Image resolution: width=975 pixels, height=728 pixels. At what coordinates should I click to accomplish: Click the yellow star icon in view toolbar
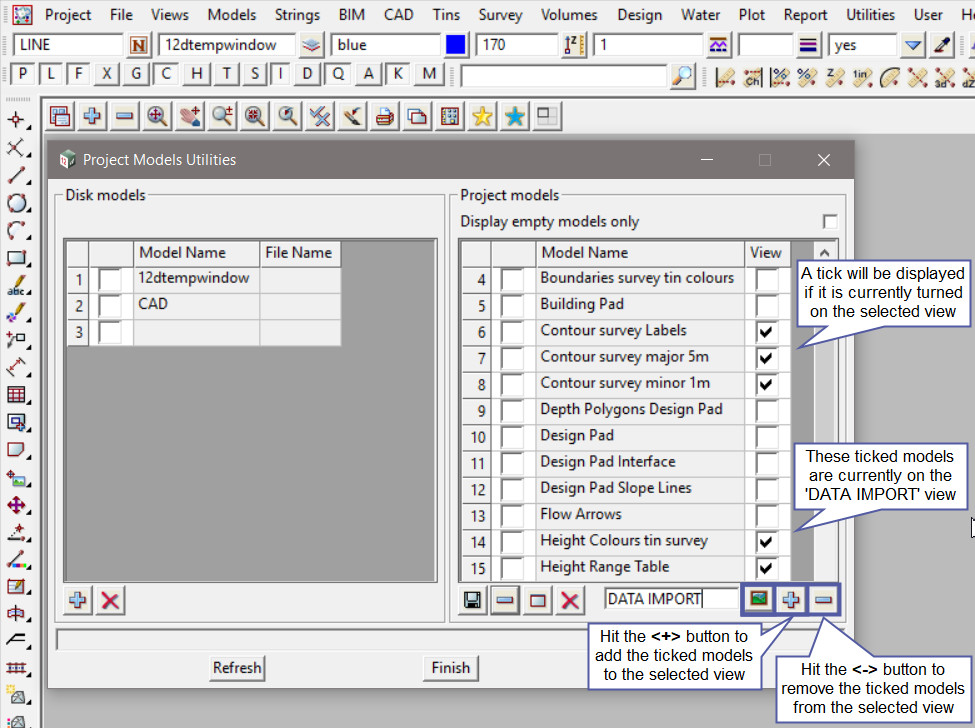pyautogui.click(x=482, y=117)
